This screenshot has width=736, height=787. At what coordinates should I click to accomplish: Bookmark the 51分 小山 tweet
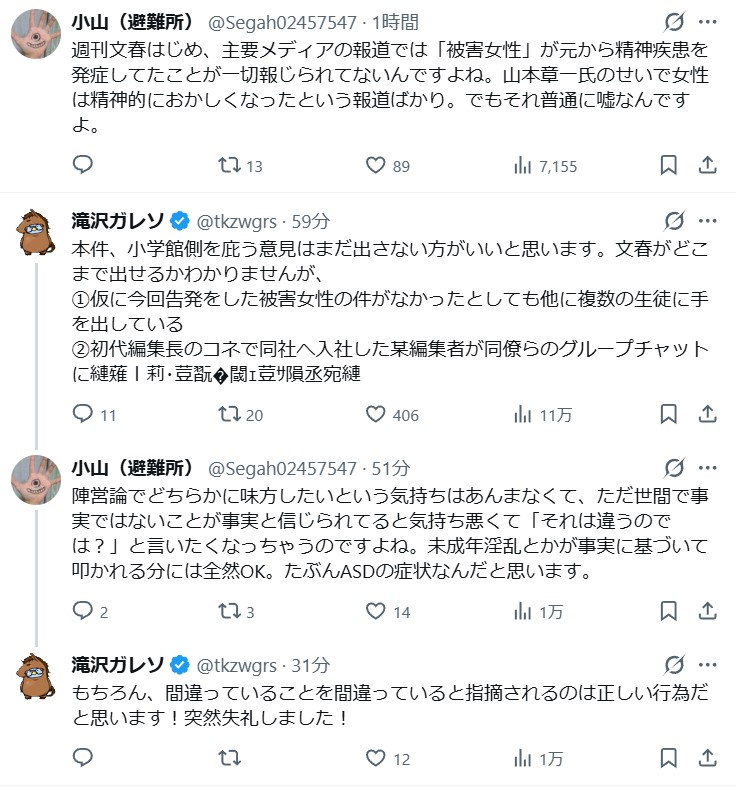coord(670,611)
